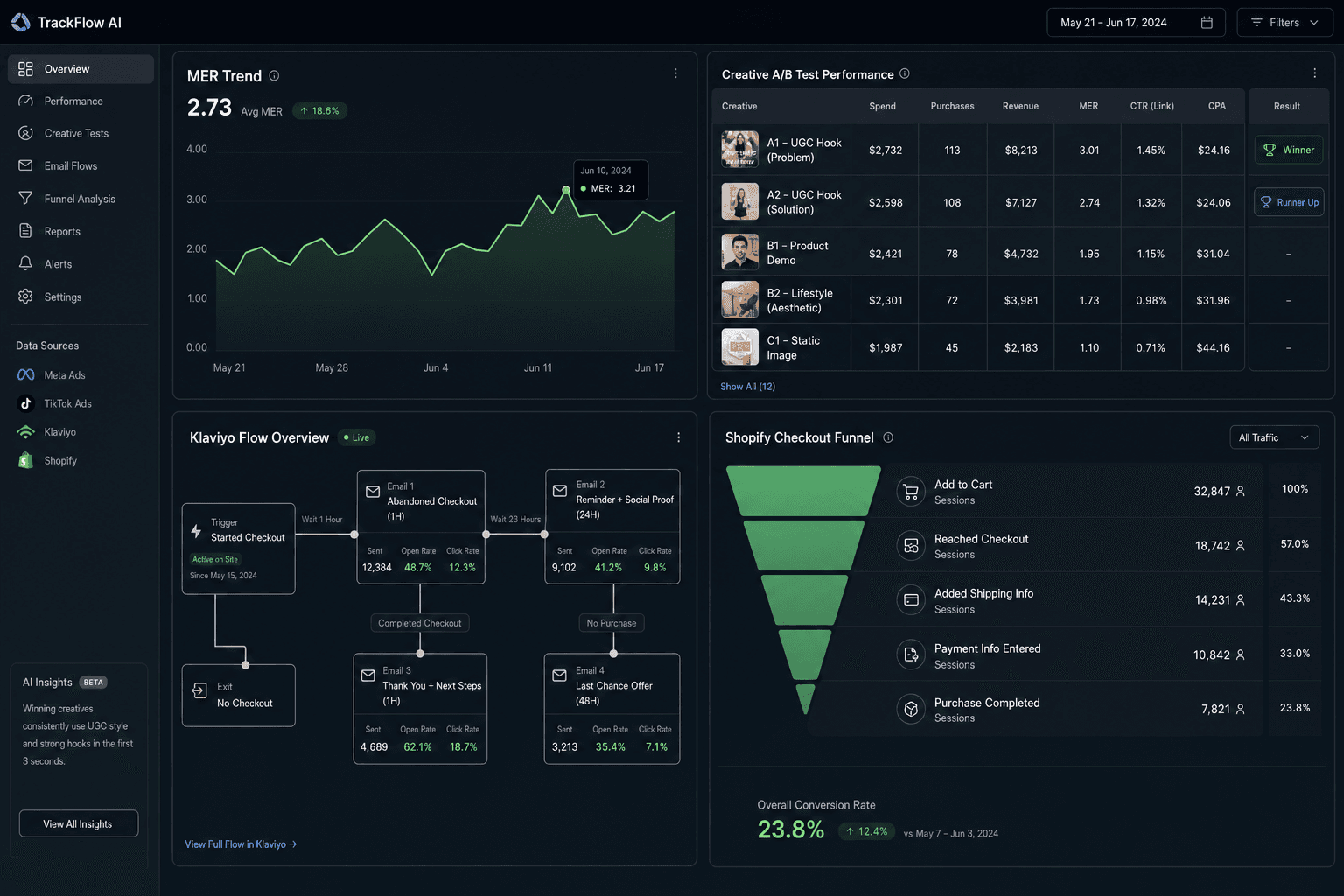Click the Jun 10 data point on the chart
Screen dimensions: 1344x896
point(566,190)
